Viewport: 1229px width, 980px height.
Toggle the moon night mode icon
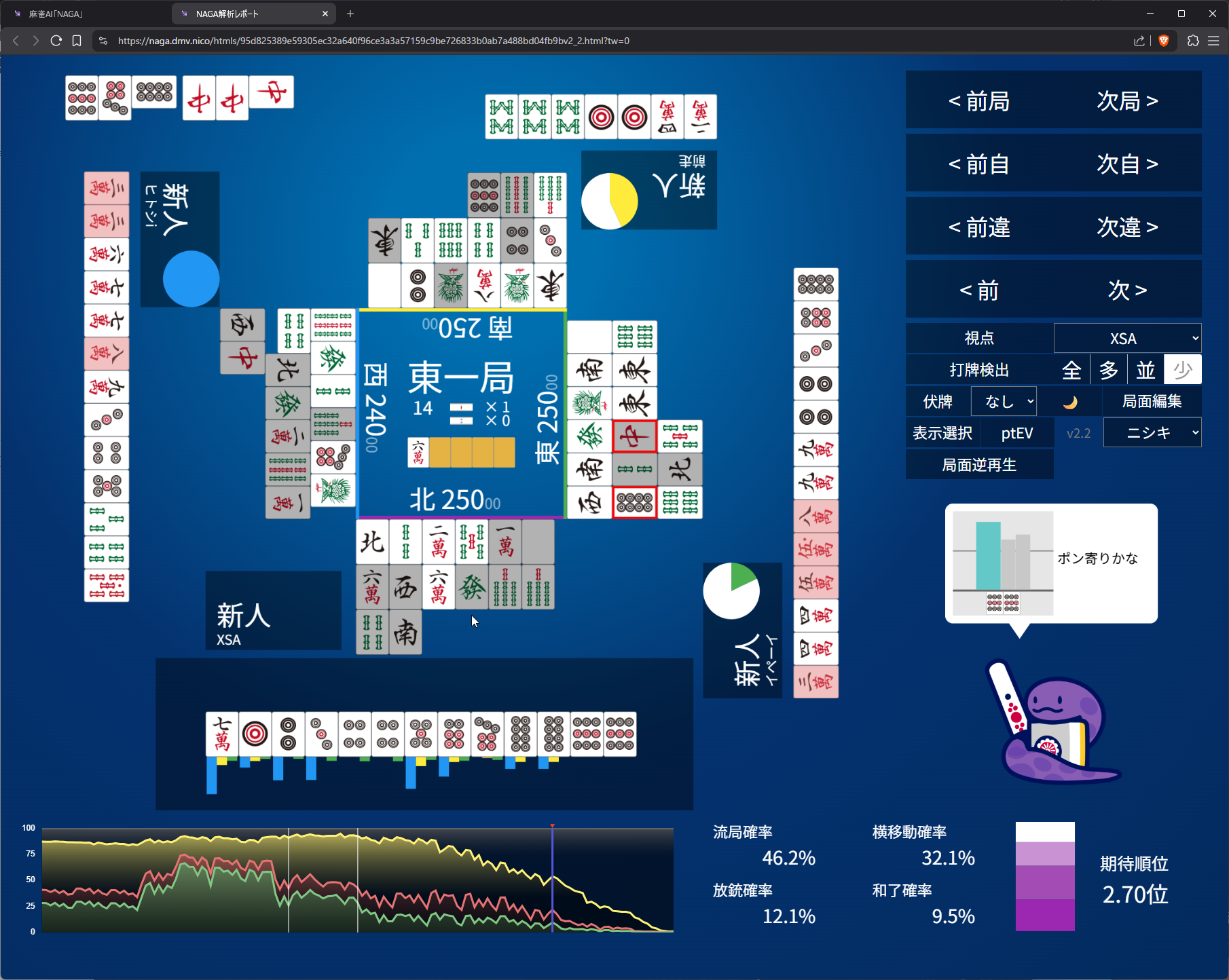(x=1070, y=402)
